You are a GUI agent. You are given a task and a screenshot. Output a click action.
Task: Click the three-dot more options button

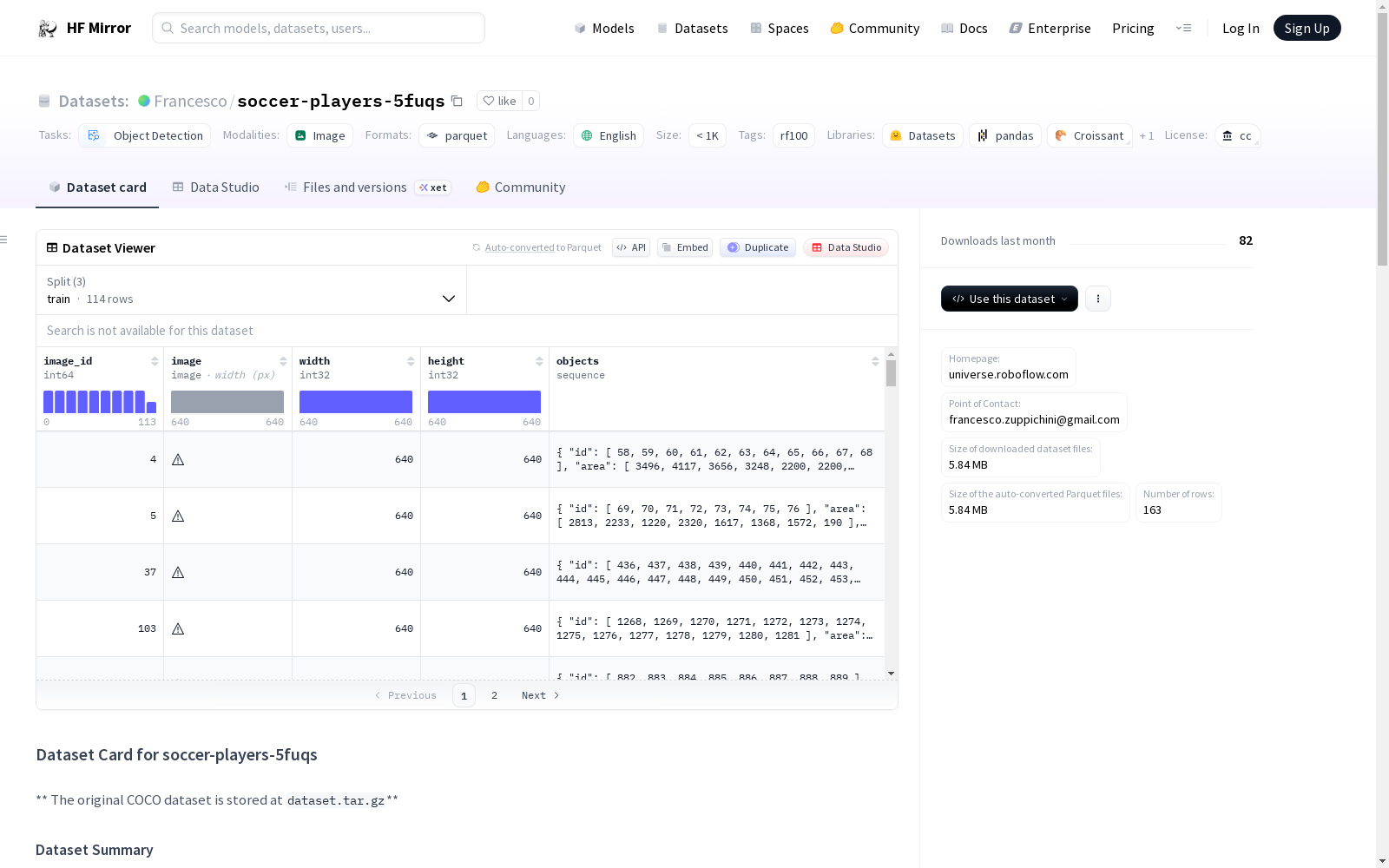click(1098, 299)
